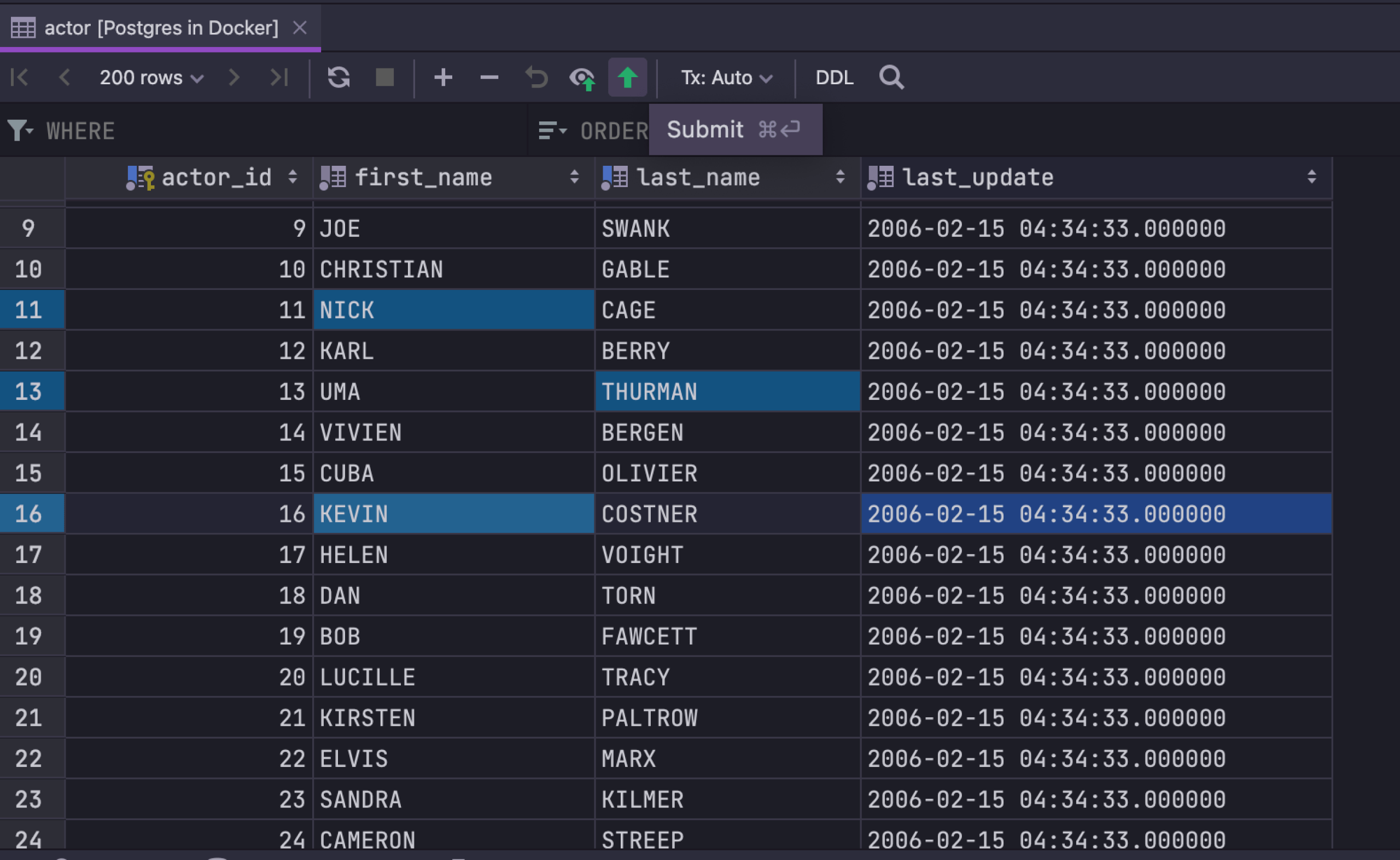
Task: Open the Tx: Auto transaction mode dropdown
Action: (726, 77)
